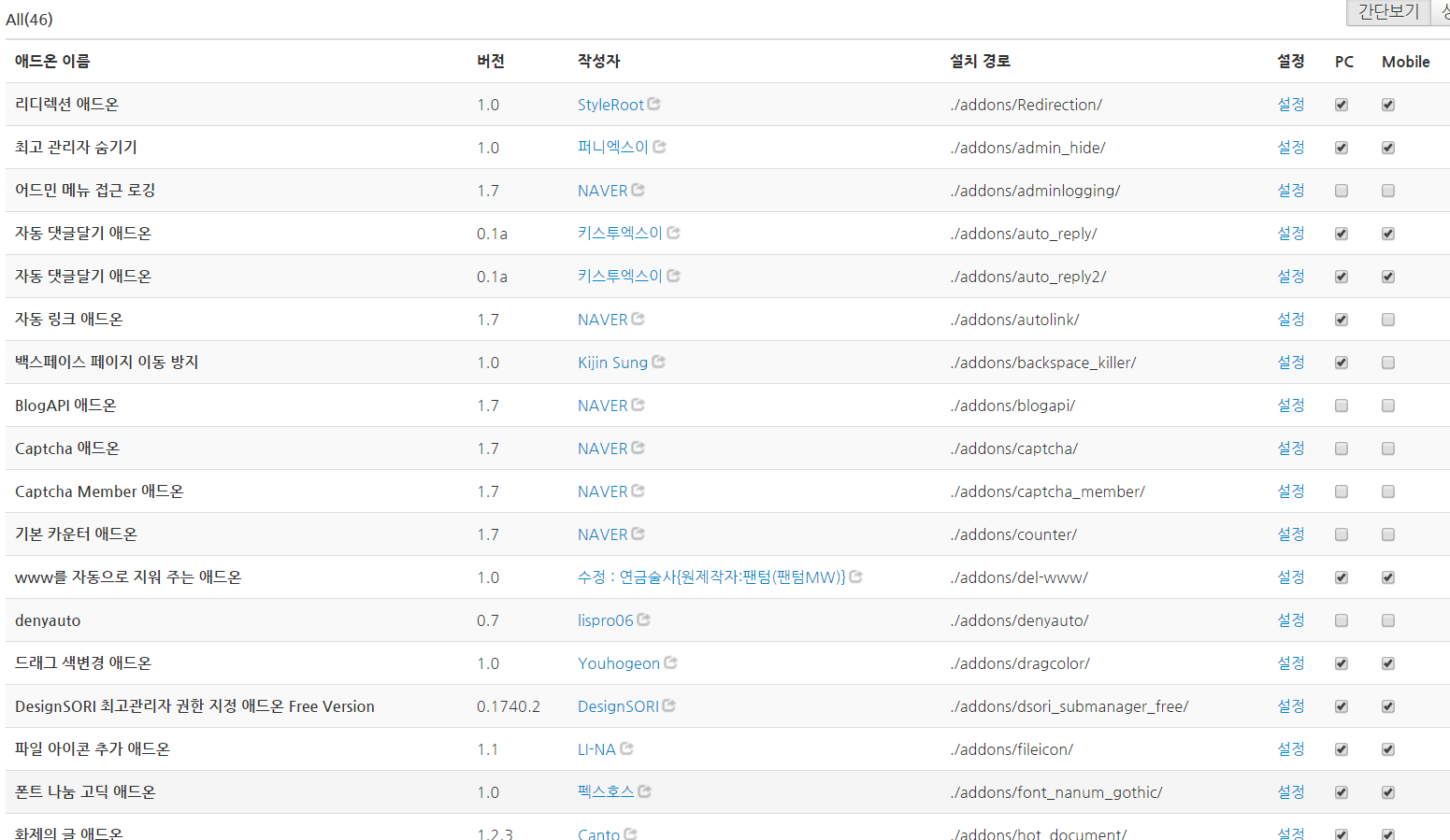
Task: Enable PC checkbox for BlogAPI 애드온
Action: click(1342, 406)
